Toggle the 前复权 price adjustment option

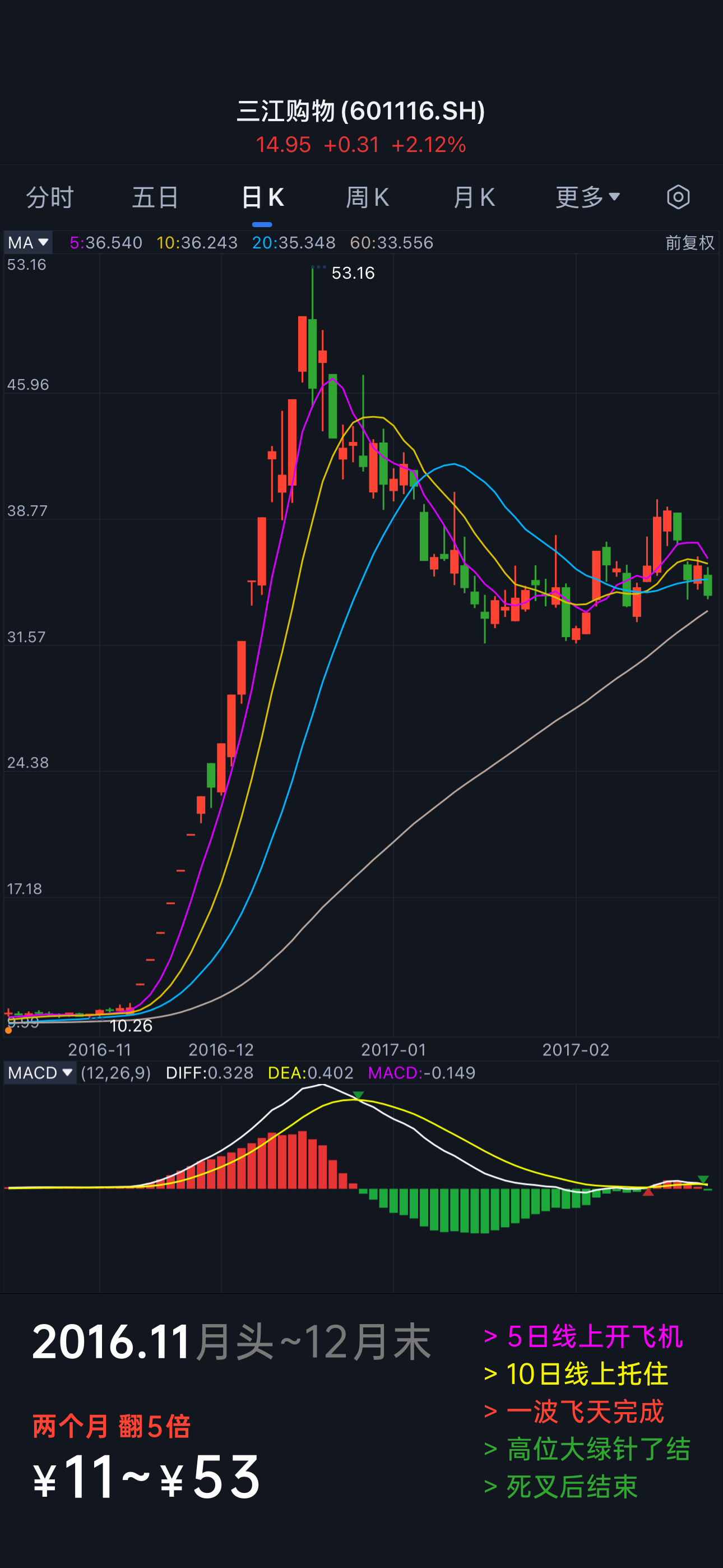689,243
